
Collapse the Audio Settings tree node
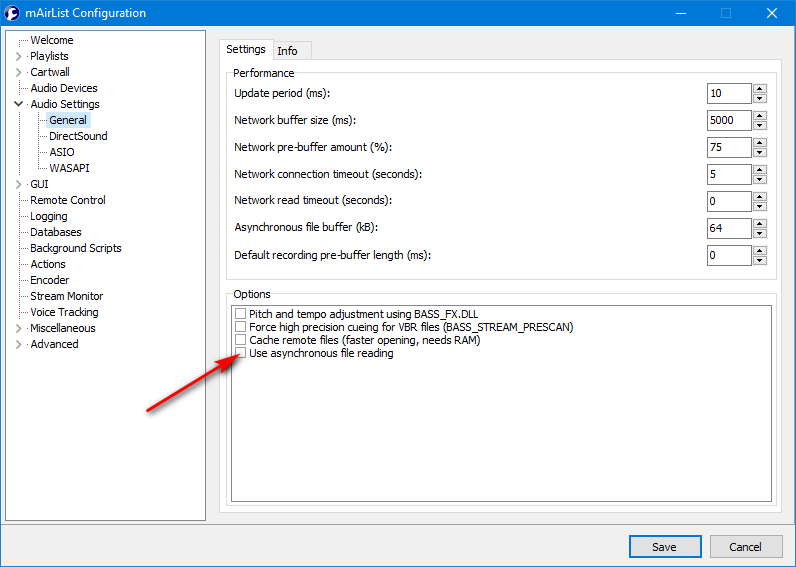[x=19, y=104]
